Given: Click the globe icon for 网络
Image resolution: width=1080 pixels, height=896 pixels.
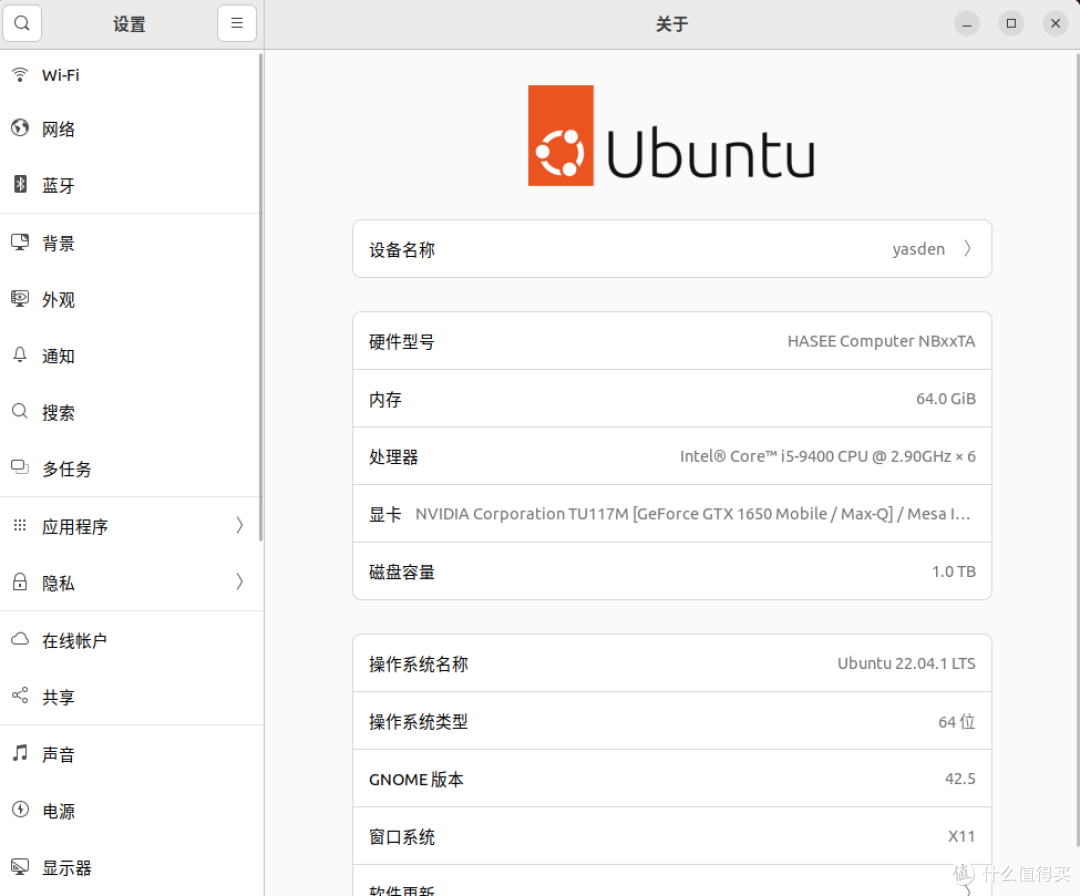Looking at the screenshot, I should coord(20,128).
